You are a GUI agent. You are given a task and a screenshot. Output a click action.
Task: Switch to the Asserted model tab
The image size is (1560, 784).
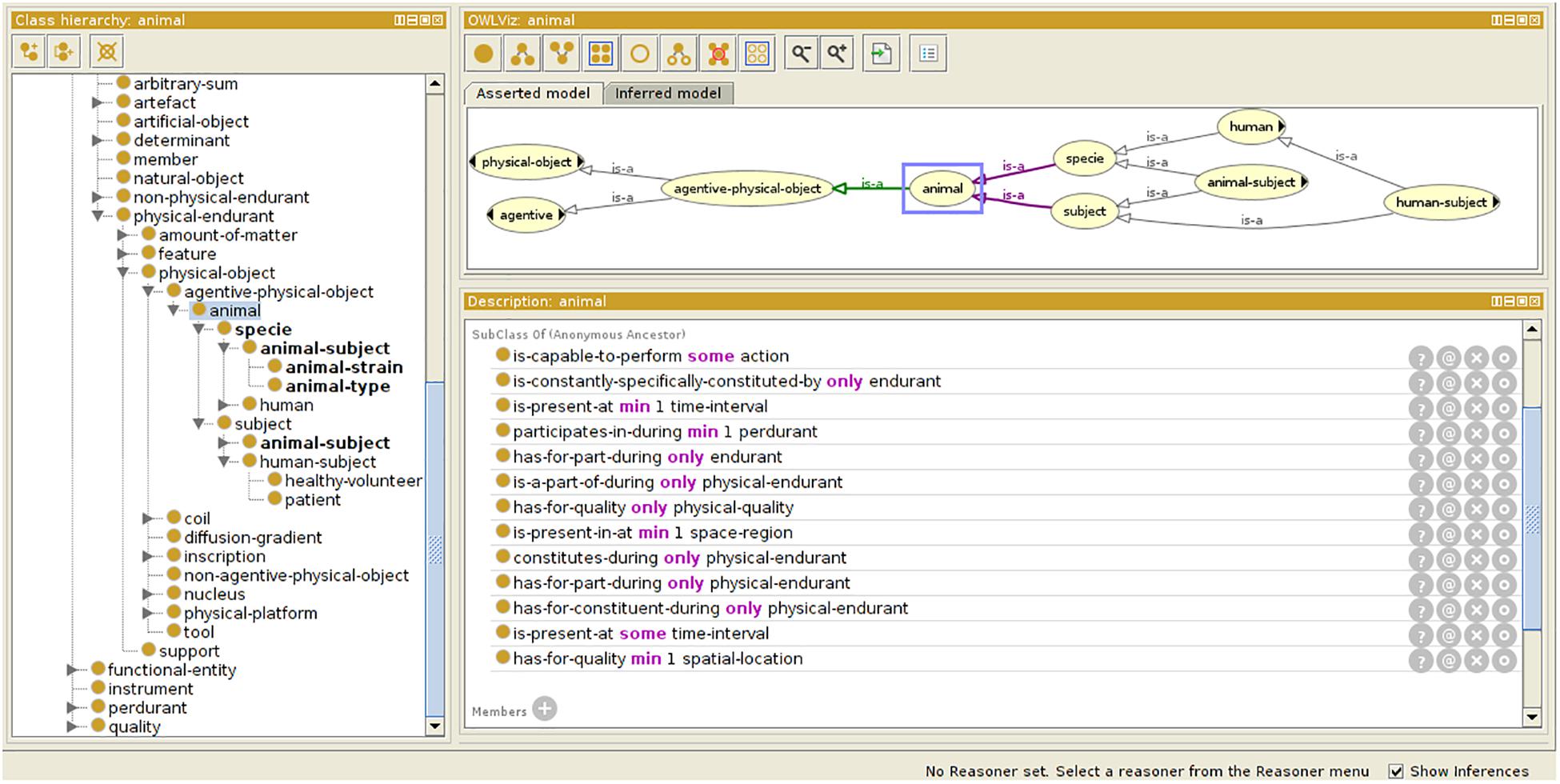click(x=533, y=94)
